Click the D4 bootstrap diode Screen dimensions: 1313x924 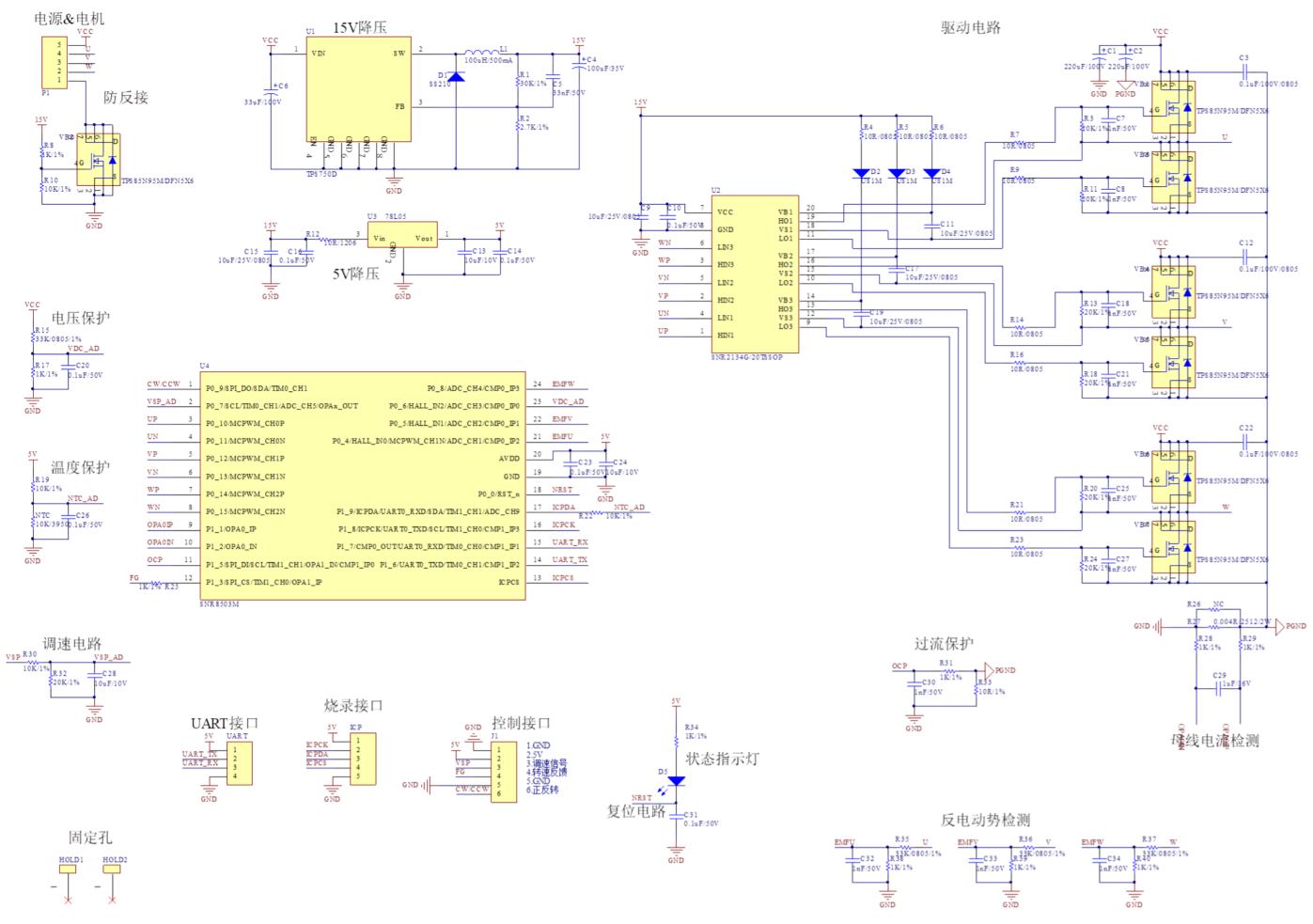[x=931, y=173]
